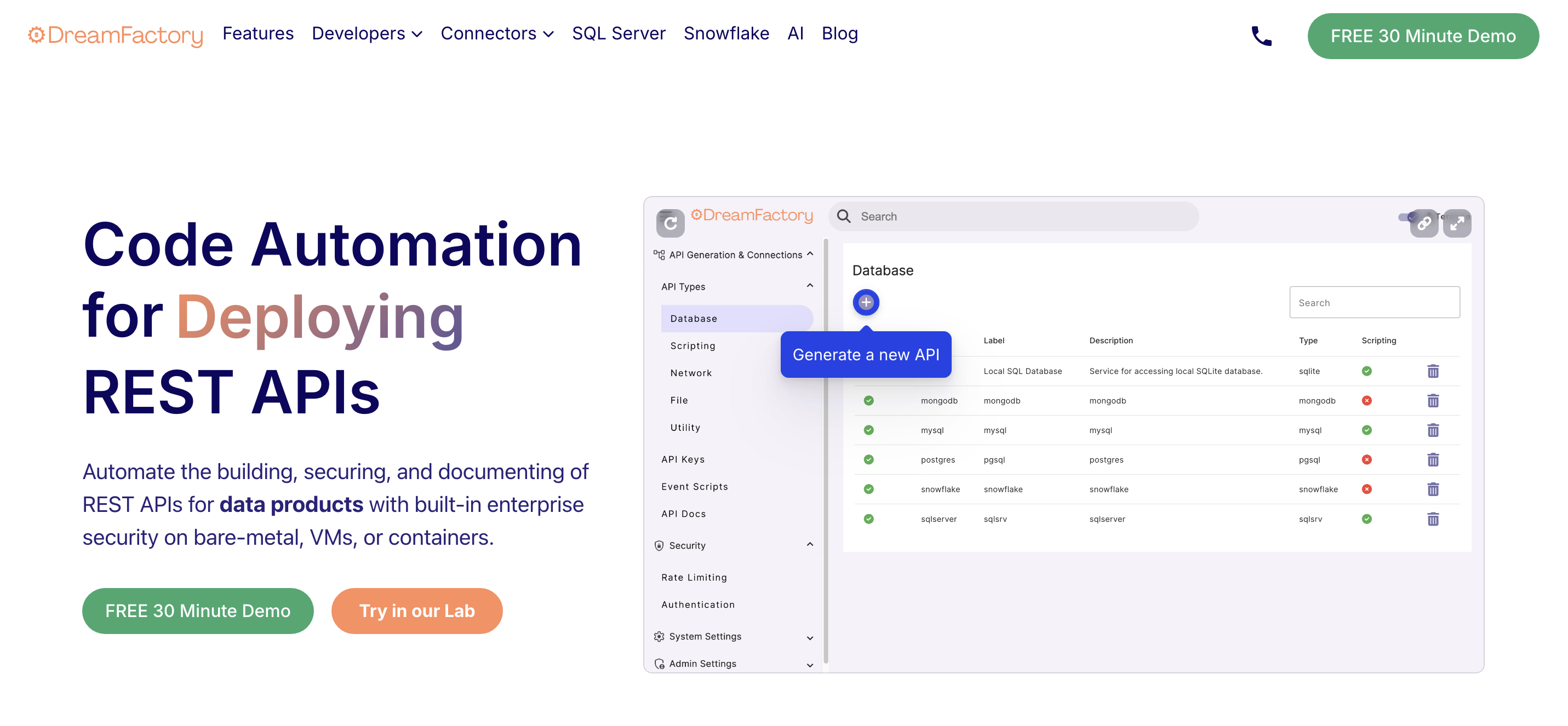Viewport: 1568px width, 726px height.
Task: Click the demo top Search bar
Action: coord(1014,216)
